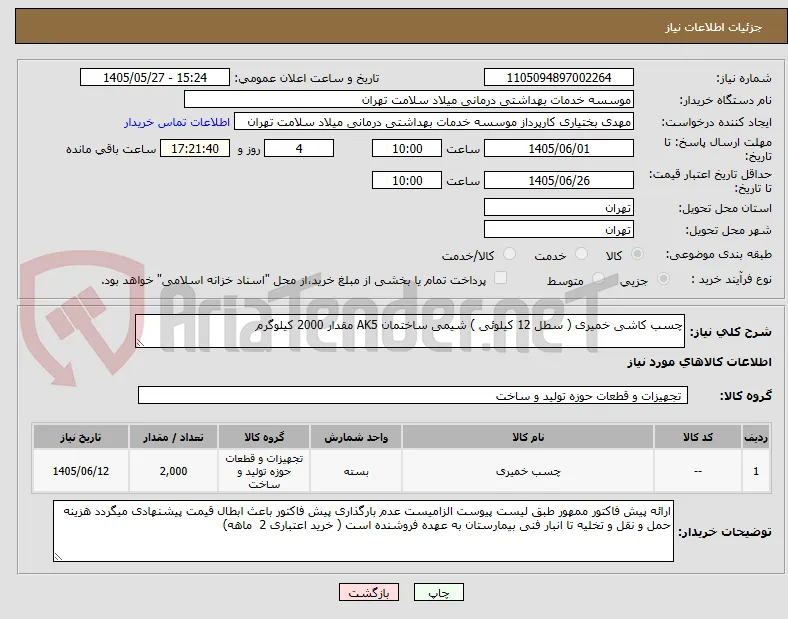Click the request creator name field
This screenshot has height=619, width=788.
click(434, 122)
